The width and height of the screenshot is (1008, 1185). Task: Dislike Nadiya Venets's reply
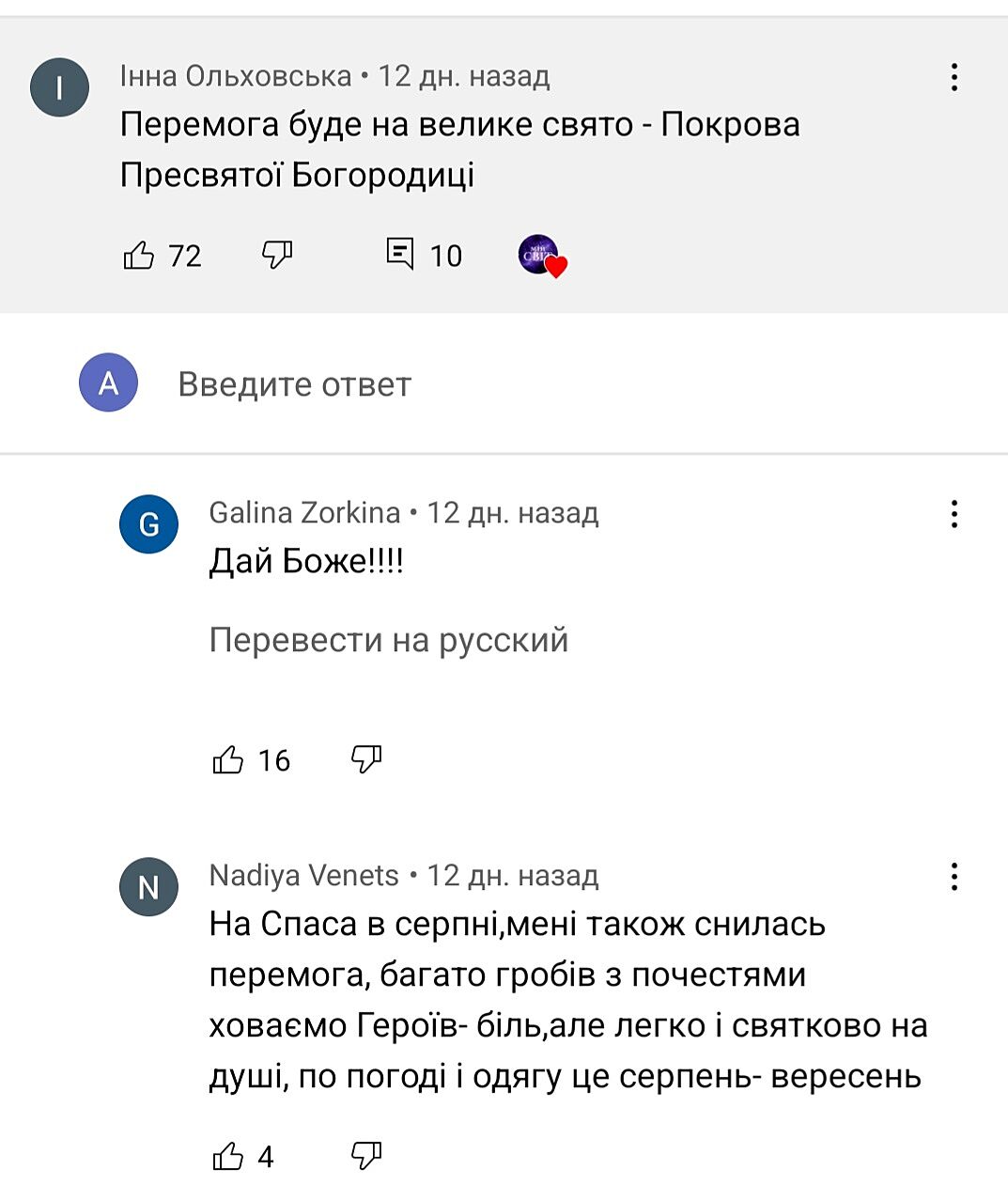pos(366,1156)
